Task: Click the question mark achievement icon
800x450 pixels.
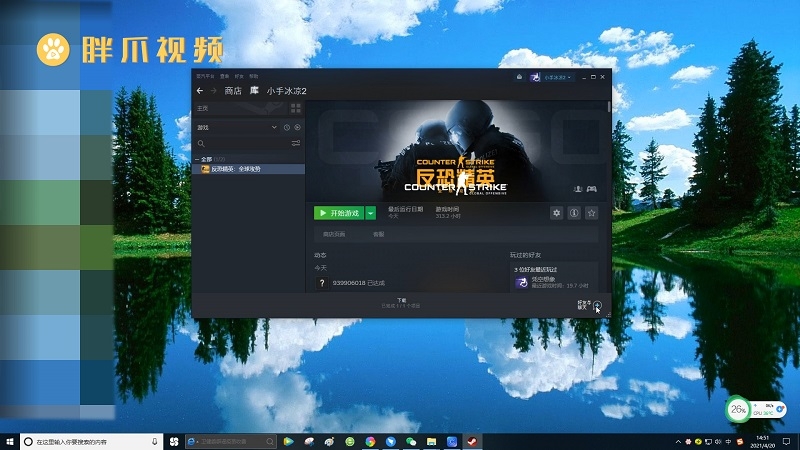Action: (322, 283)
